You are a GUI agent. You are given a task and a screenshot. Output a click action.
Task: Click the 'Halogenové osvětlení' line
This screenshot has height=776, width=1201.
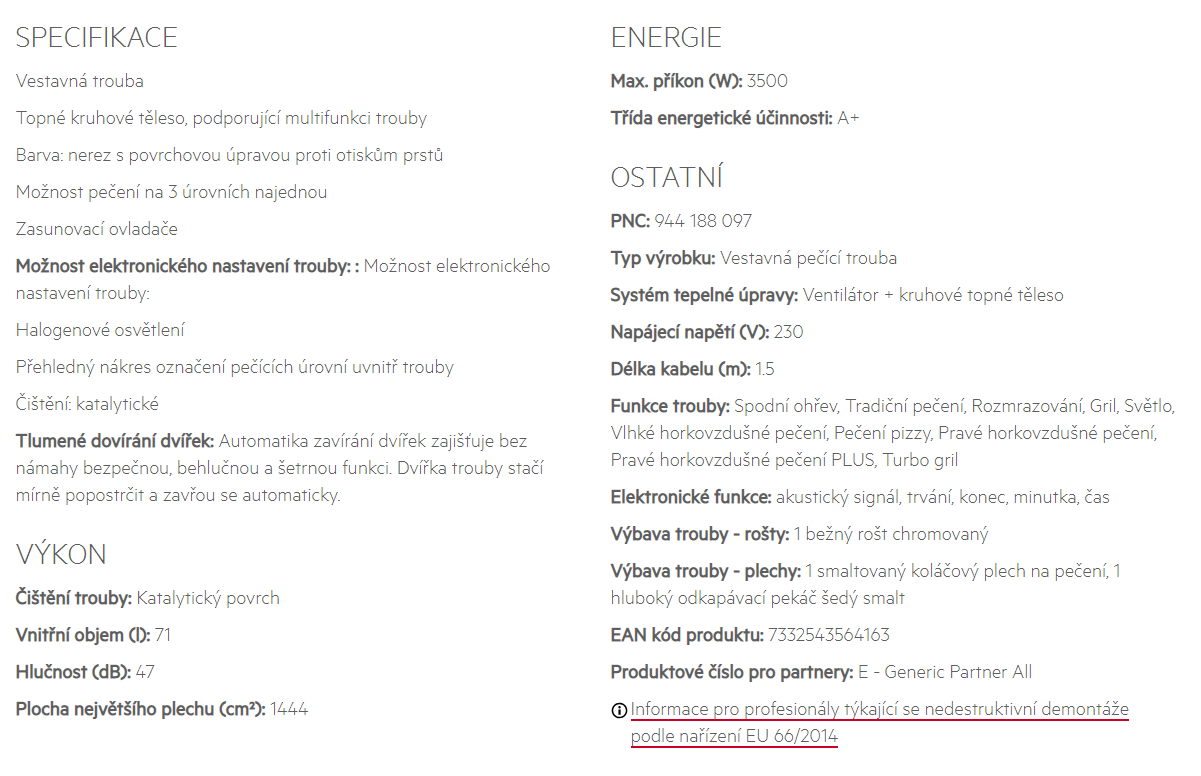click(100, 330)
